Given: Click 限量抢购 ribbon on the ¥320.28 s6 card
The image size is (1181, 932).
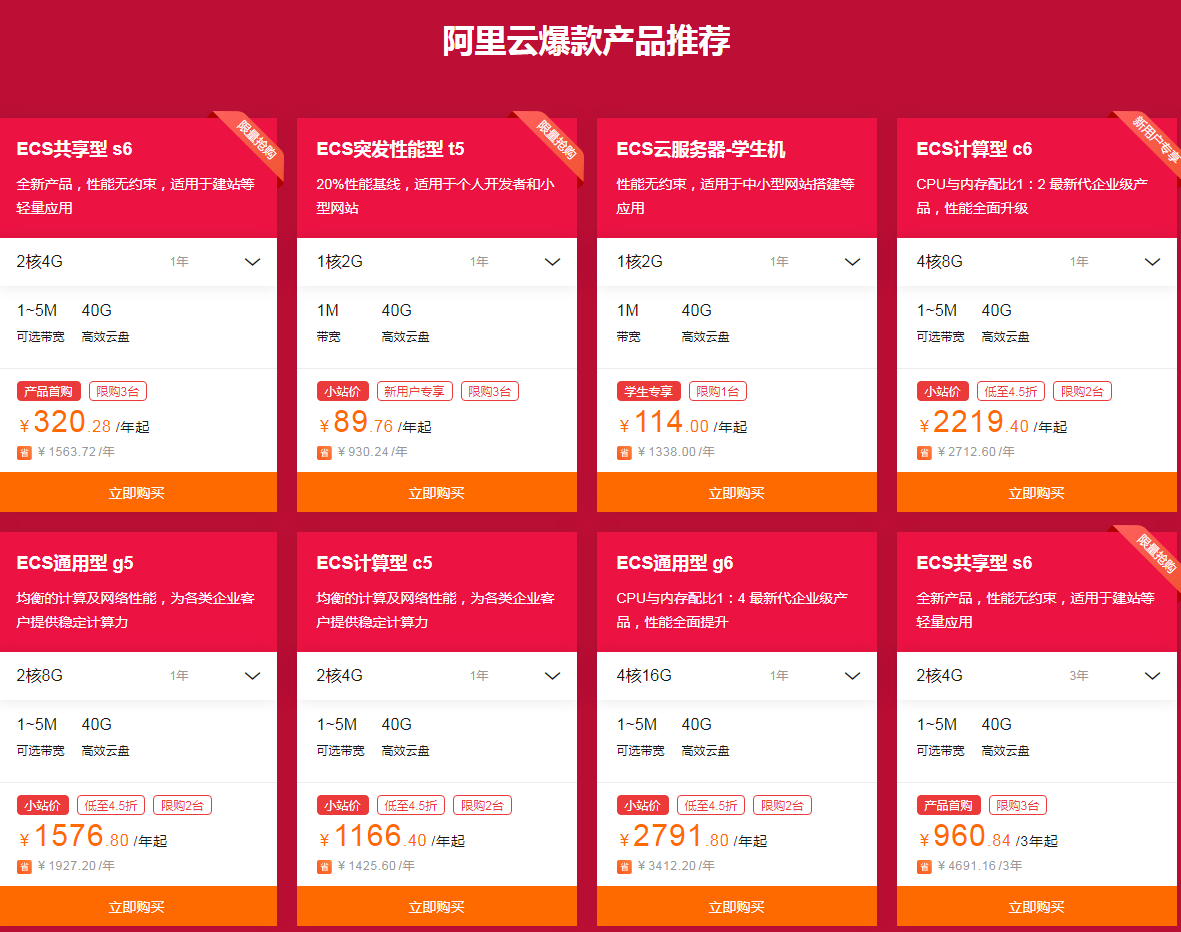Looking at the screenshot, I should pos(256,140).
